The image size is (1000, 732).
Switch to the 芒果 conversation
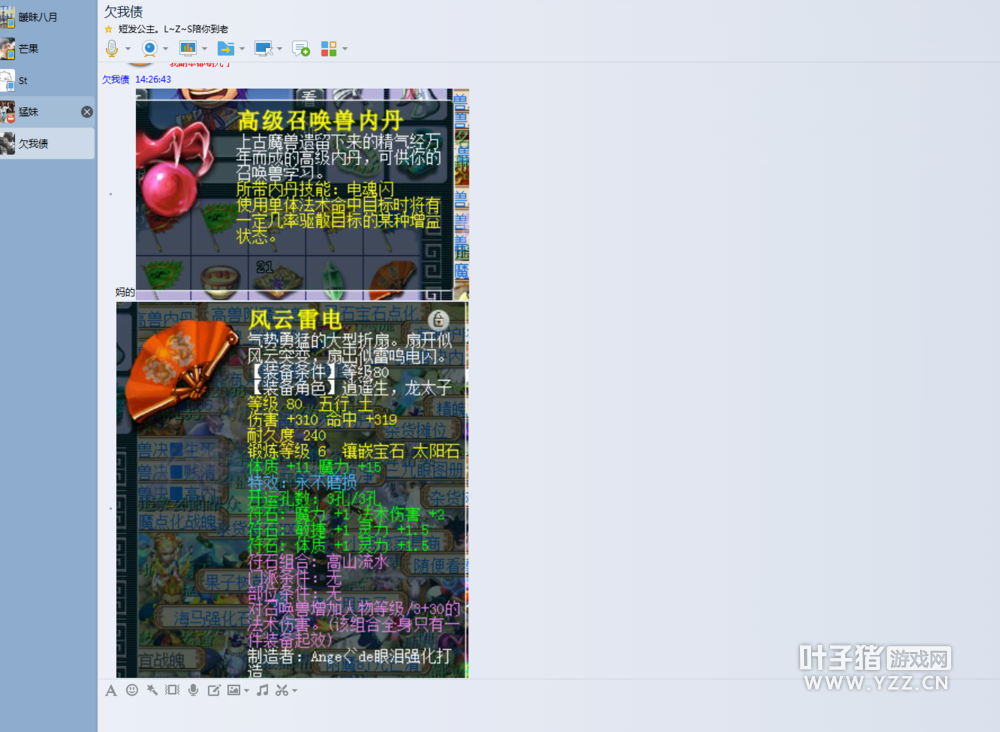[48, 48]
